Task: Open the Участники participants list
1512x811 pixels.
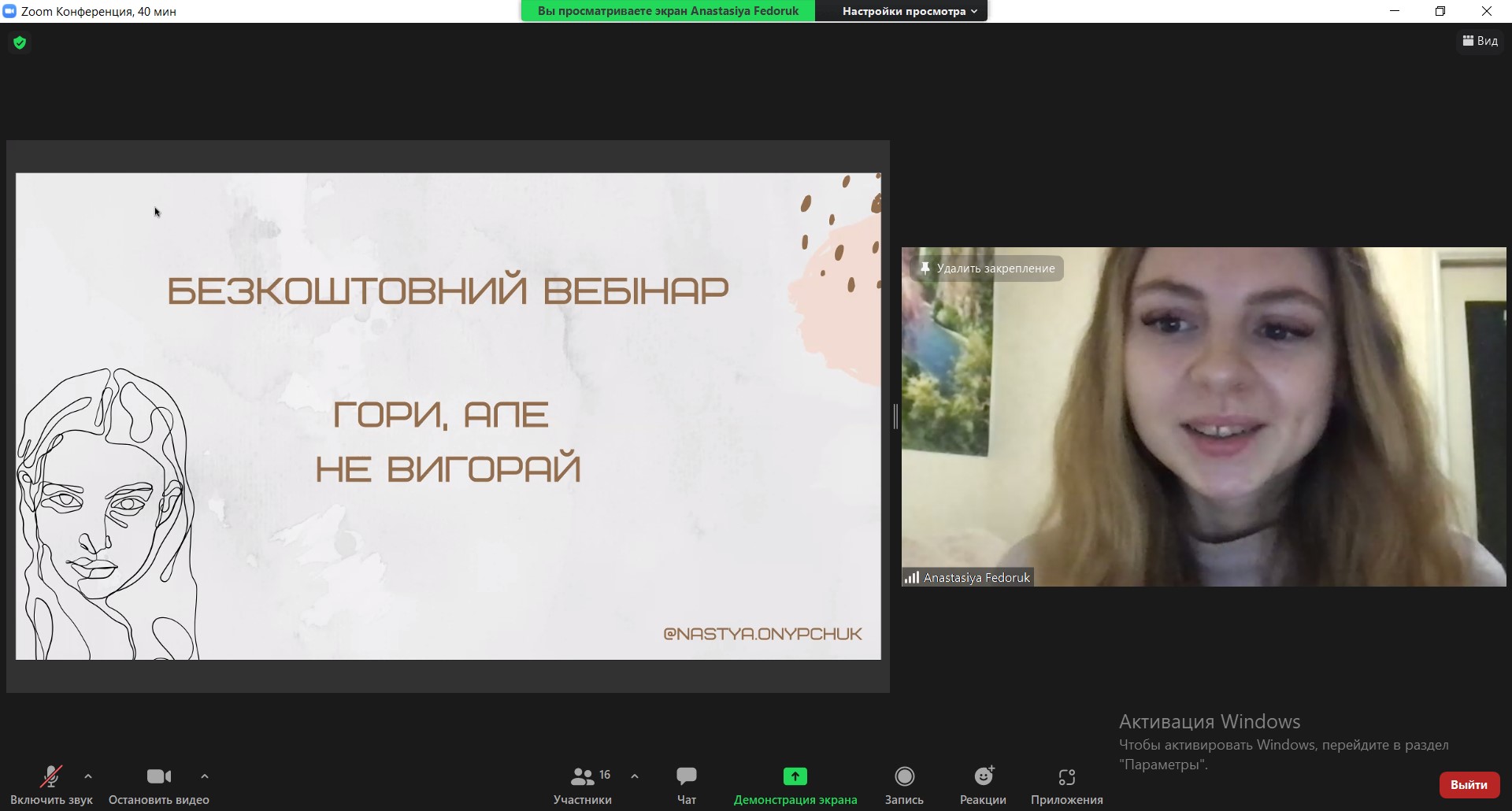Action: [583, 785]
